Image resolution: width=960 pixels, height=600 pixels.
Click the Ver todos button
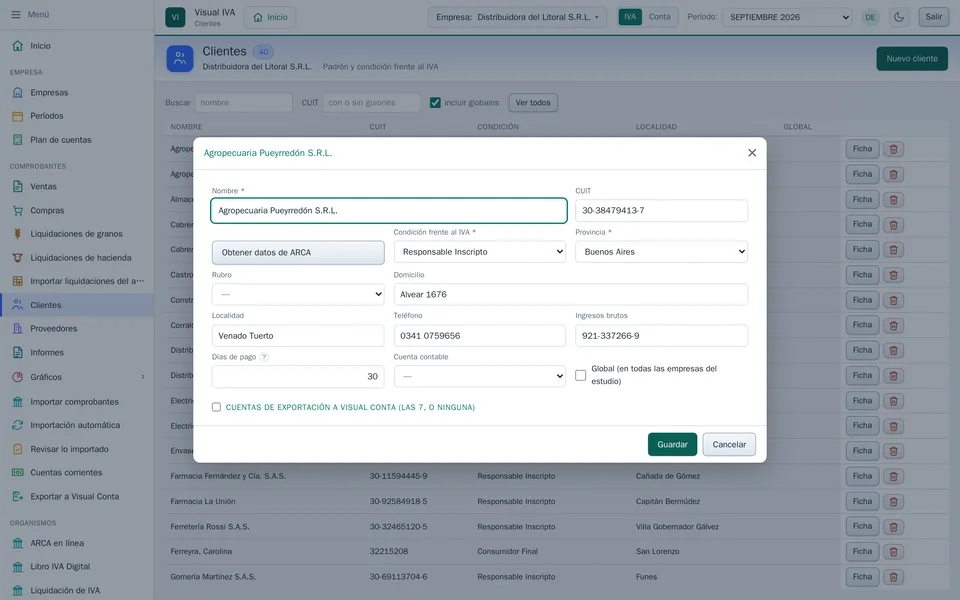(533, 103)
